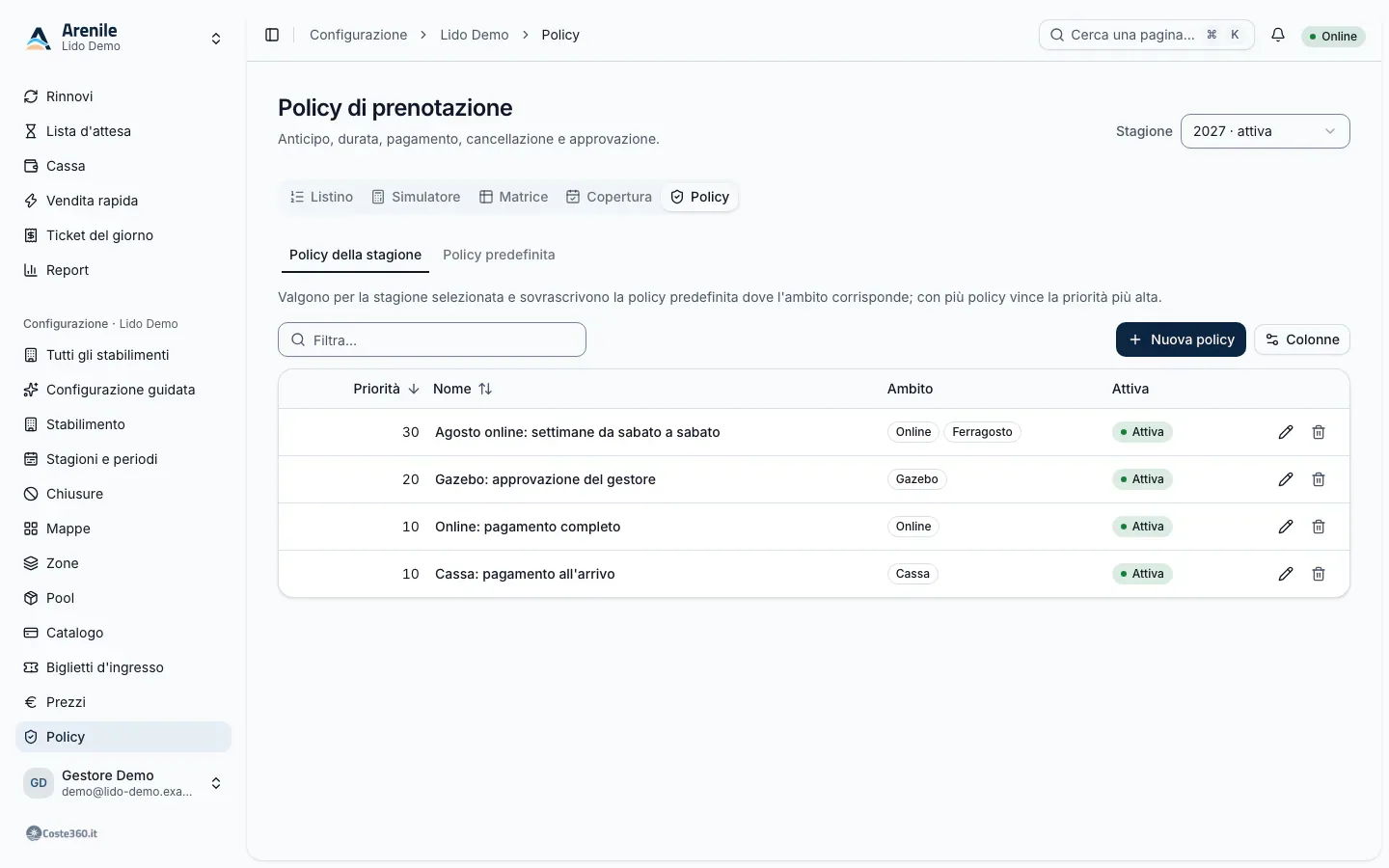Click the Arenile logo icon
Screen dimensions: 1389x868
pyautogui.click(x=39, y=38)
